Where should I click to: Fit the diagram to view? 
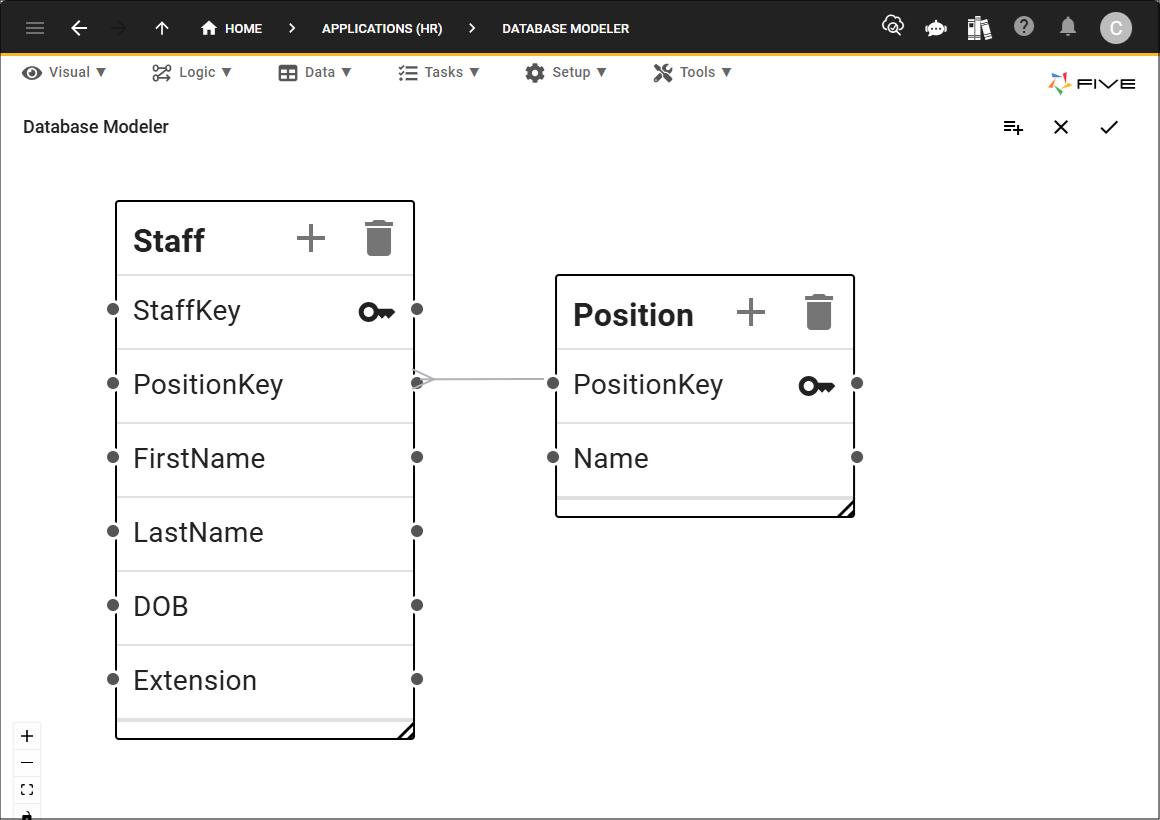(27, 790)
